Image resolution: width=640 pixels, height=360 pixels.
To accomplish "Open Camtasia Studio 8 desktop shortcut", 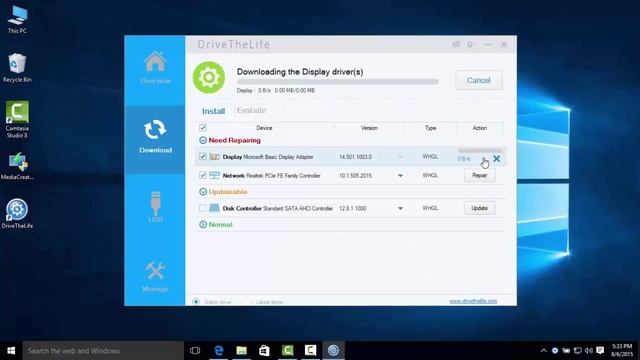I will (17, 119).
